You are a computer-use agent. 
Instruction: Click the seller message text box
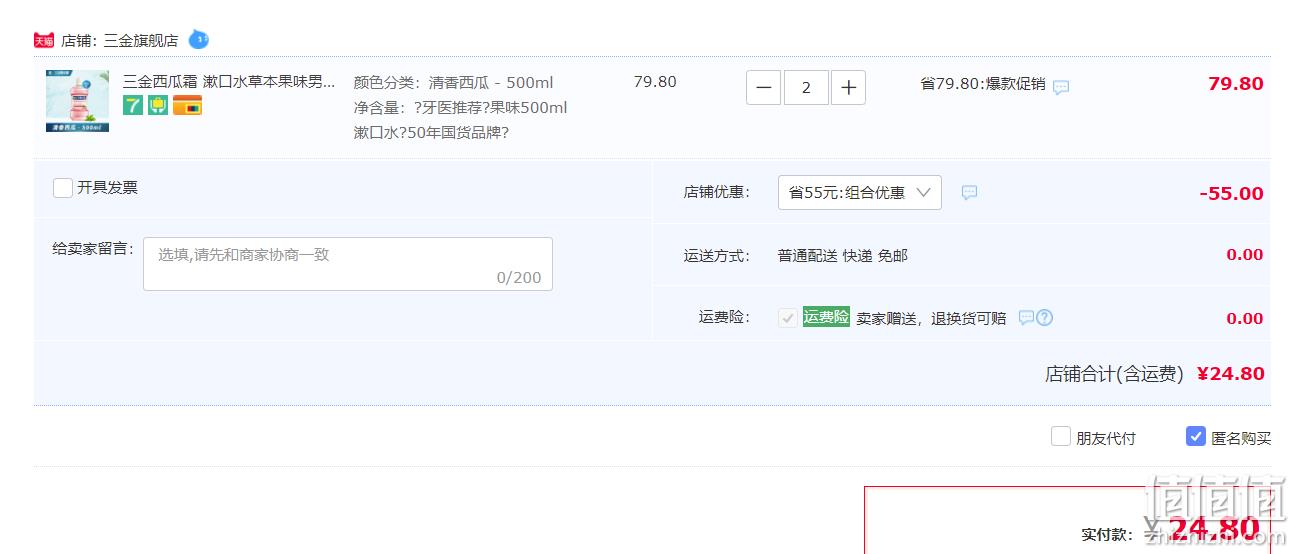click(348, 264)
